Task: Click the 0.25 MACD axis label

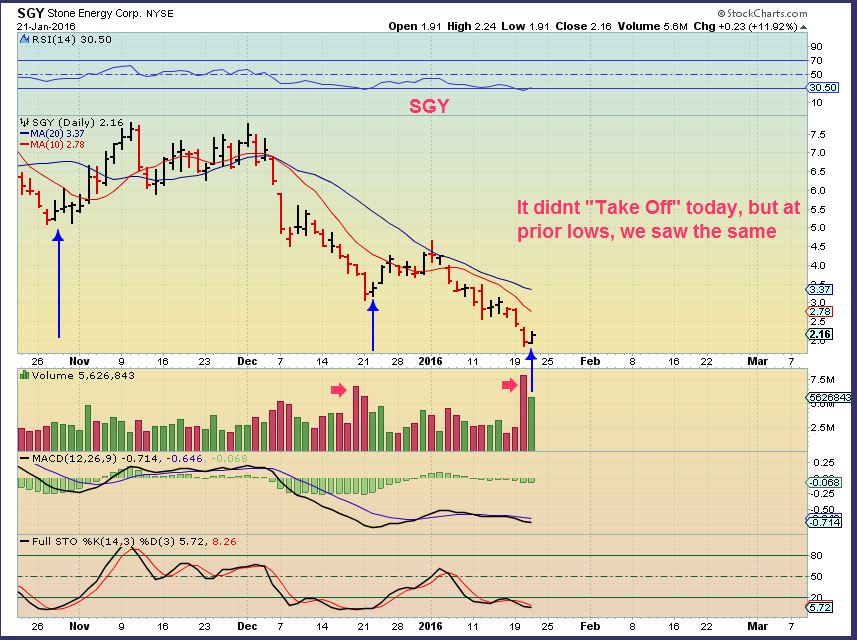Action: (824, 462)
